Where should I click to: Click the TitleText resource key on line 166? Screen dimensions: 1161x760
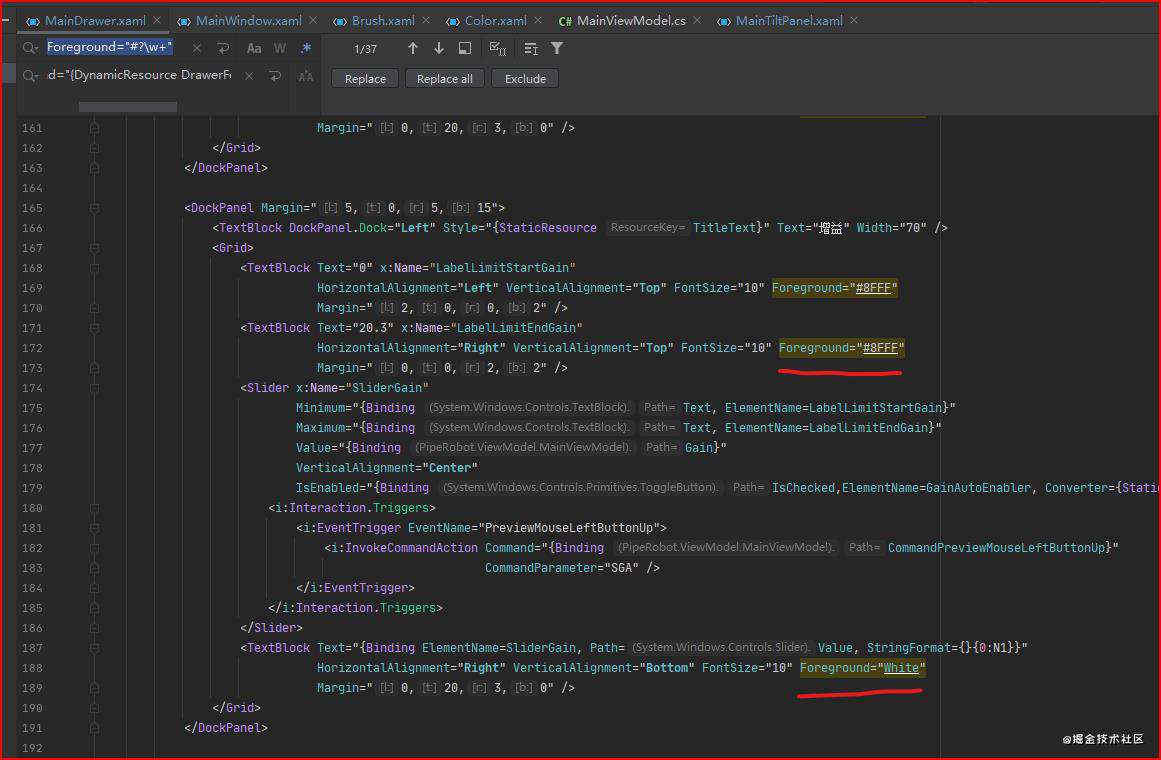pyautogui.click(x=725, y=228)
